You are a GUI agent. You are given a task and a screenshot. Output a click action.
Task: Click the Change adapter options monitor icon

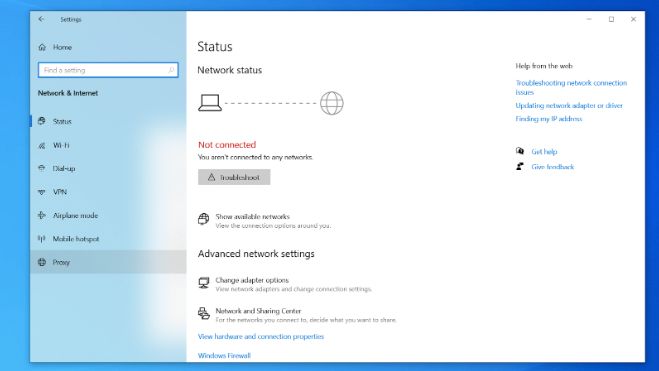point(203,283)
